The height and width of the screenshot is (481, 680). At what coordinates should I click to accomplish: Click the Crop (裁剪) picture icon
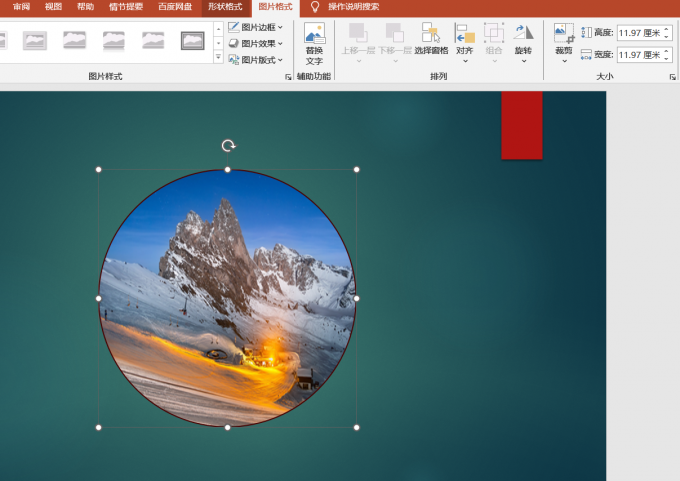(x=564, y=43)
